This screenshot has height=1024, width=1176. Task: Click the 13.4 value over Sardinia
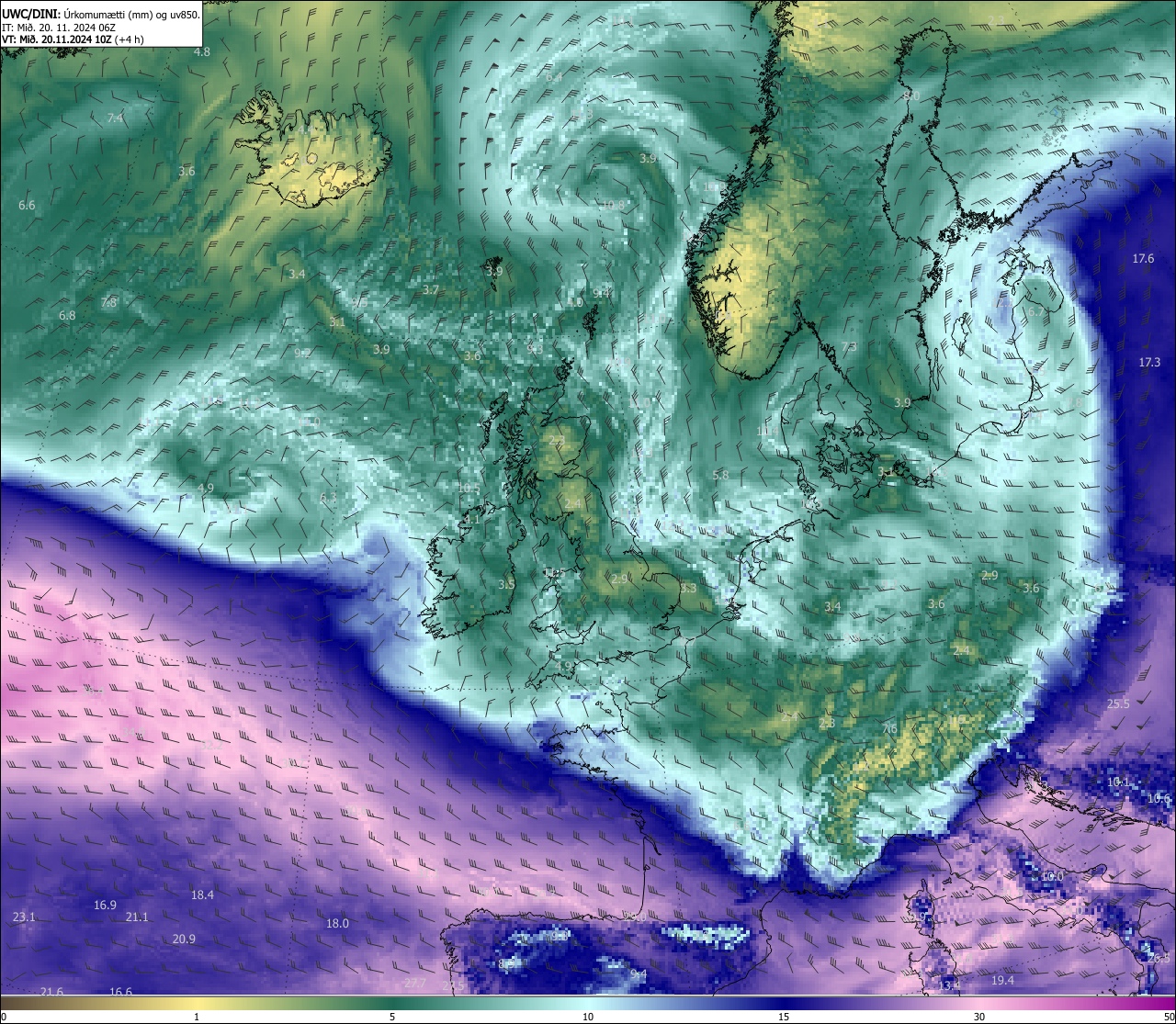click(x=949, y=985)
